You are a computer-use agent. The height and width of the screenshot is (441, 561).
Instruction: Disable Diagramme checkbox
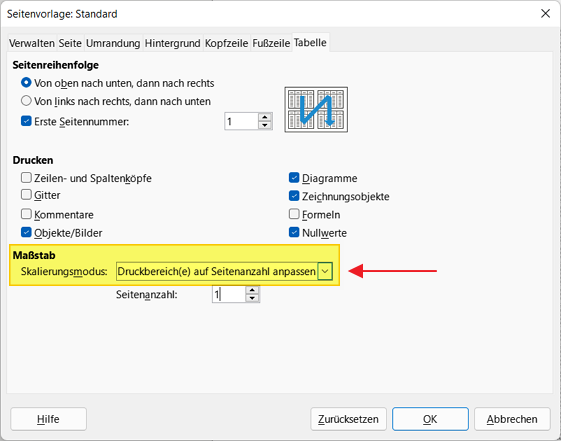pos(294,177)
